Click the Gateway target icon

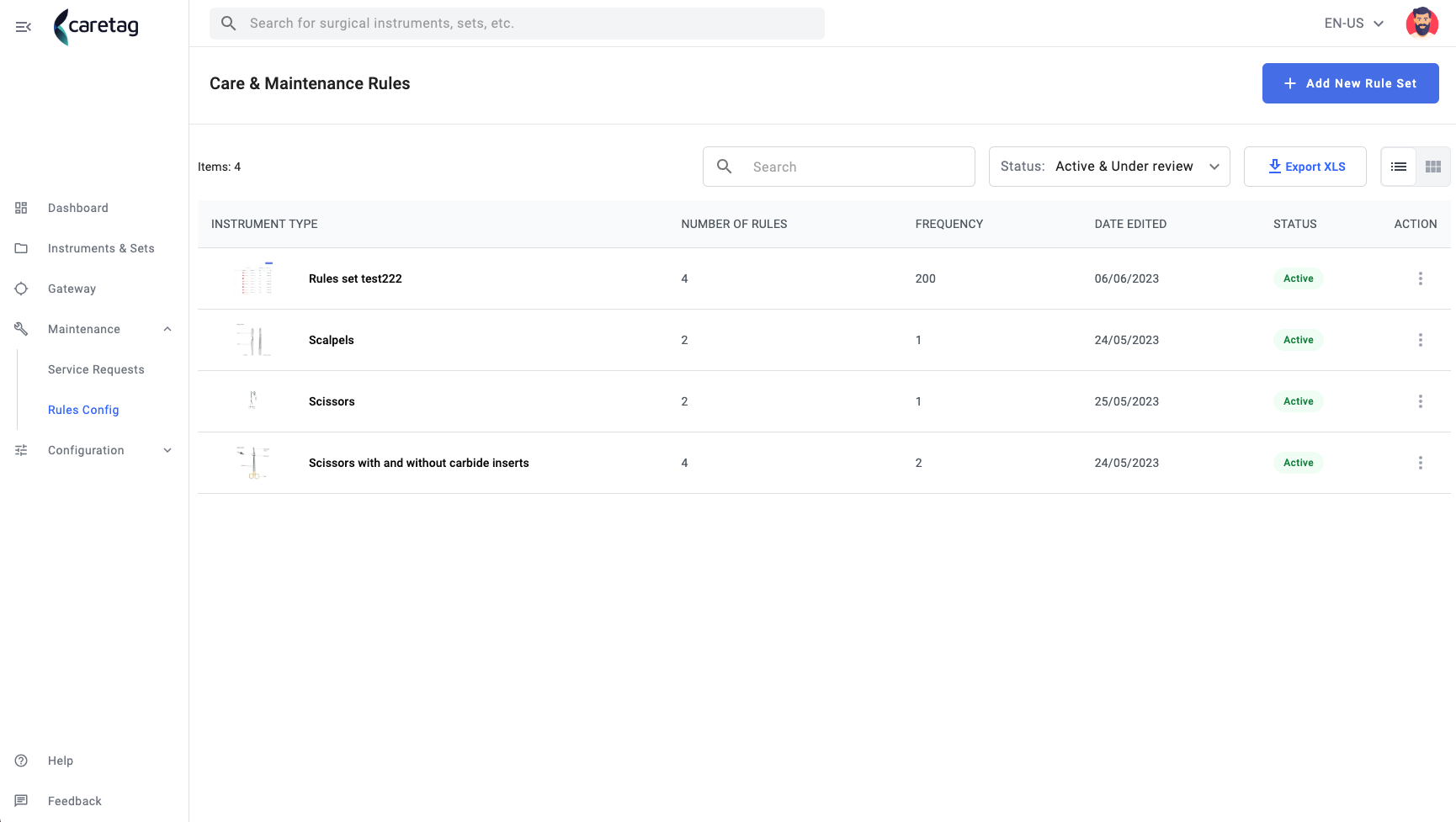tap(22, 289)
